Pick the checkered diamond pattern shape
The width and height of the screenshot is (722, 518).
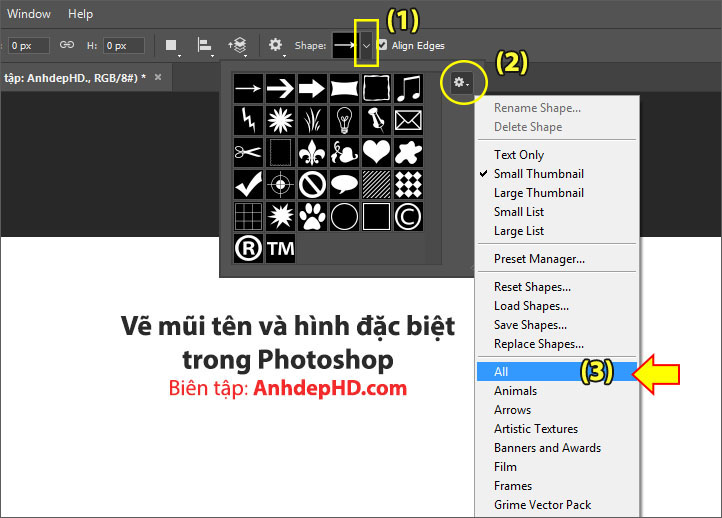pos(408,184)
